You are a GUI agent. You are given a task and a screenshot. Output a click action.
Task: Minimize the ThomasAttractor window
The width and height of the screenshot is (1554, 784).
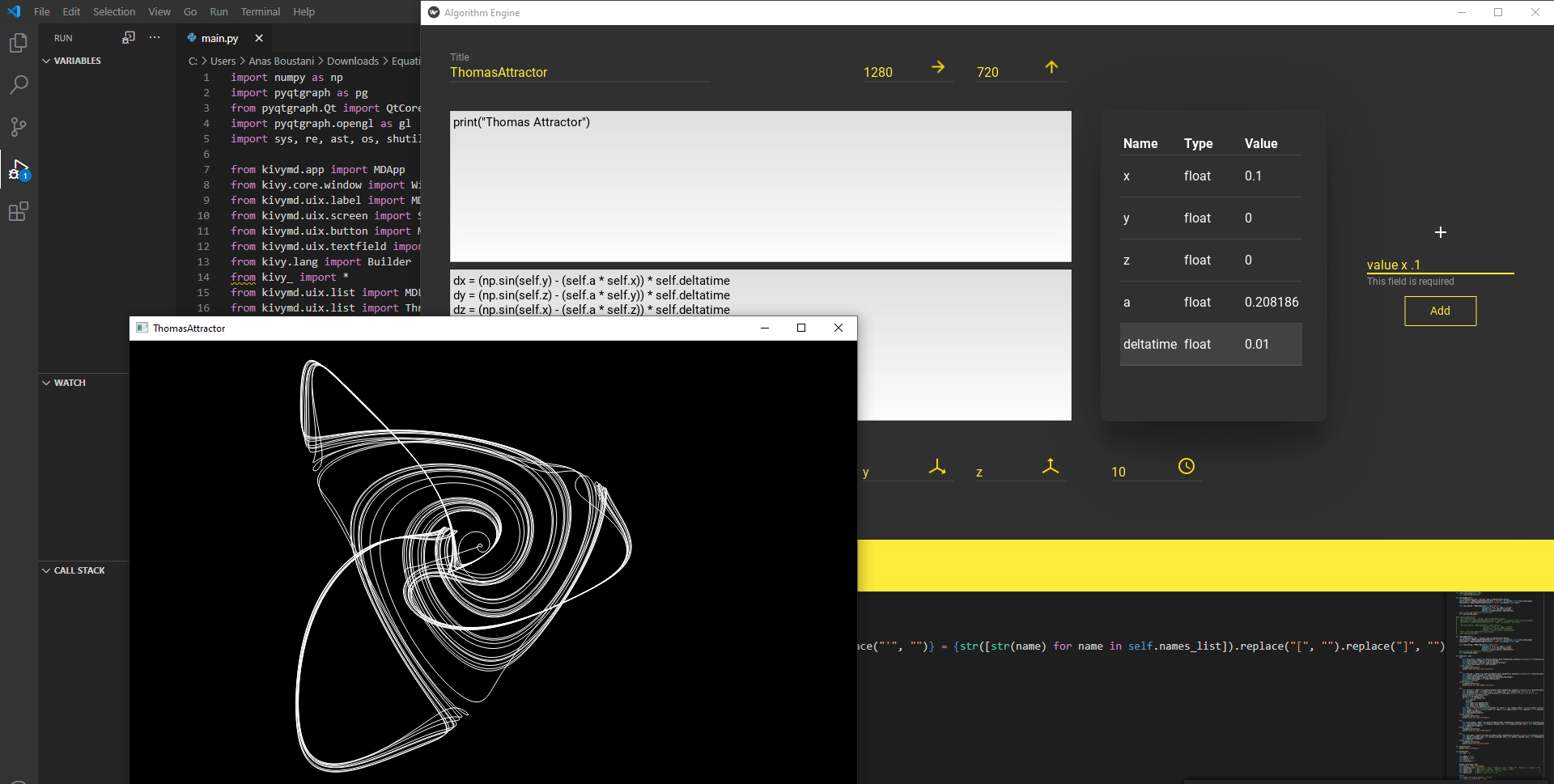pyautogui.click(x=764, y=328)
